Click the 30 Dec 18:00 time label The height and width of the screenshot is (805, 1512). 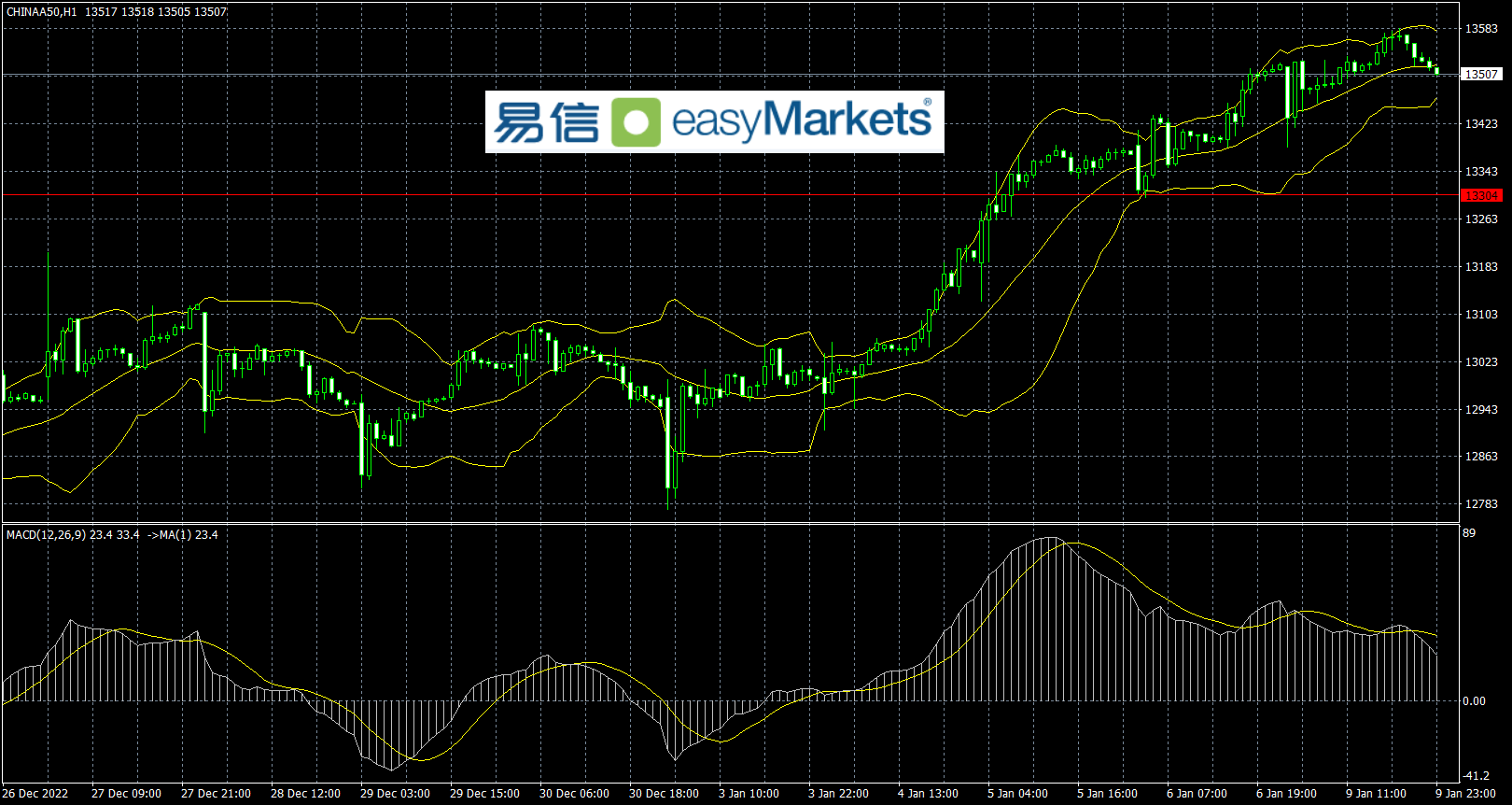point(664,794)
